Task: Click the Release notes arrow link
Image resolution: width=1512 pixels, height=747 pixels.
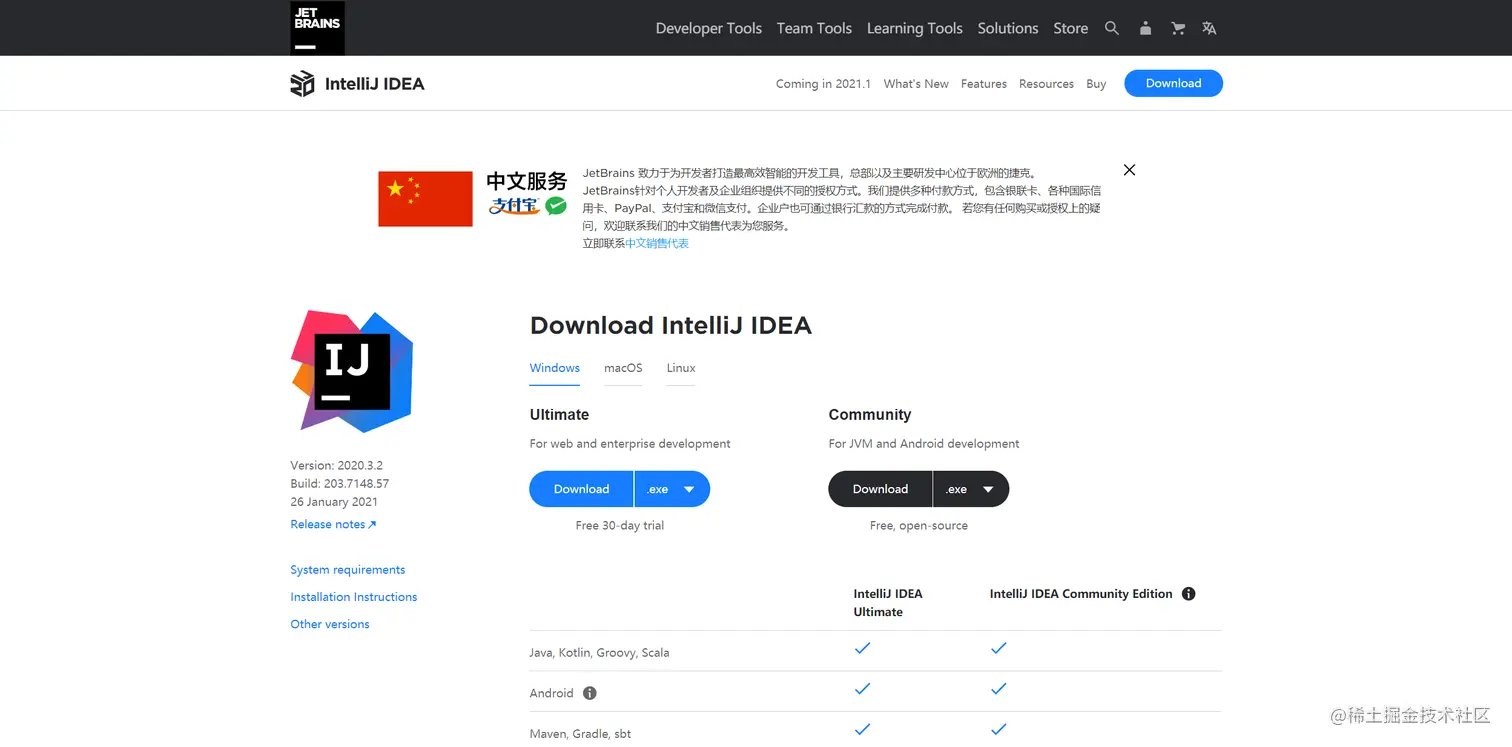Action: click(x=333, y=524)
